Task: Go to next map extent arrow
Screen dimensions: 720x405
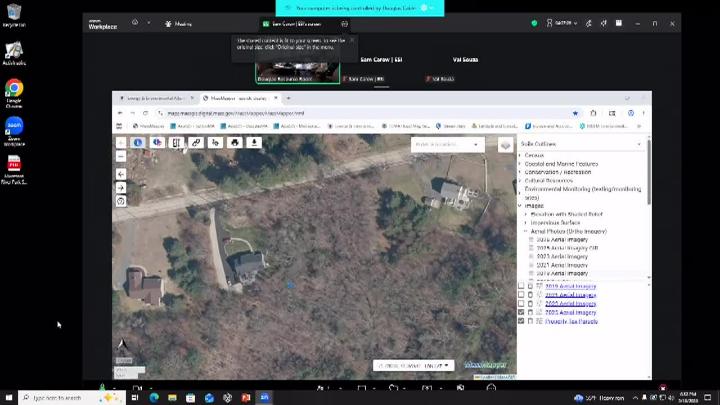Action: pos(121,187)
